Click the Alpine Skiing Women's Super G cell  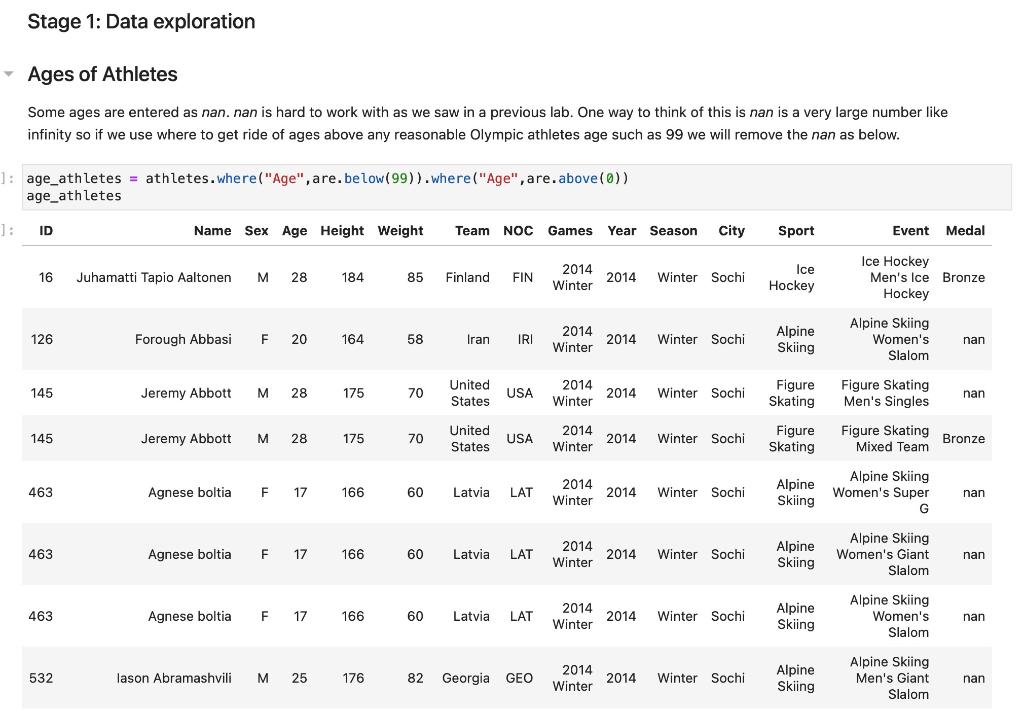tap(881, 492)
